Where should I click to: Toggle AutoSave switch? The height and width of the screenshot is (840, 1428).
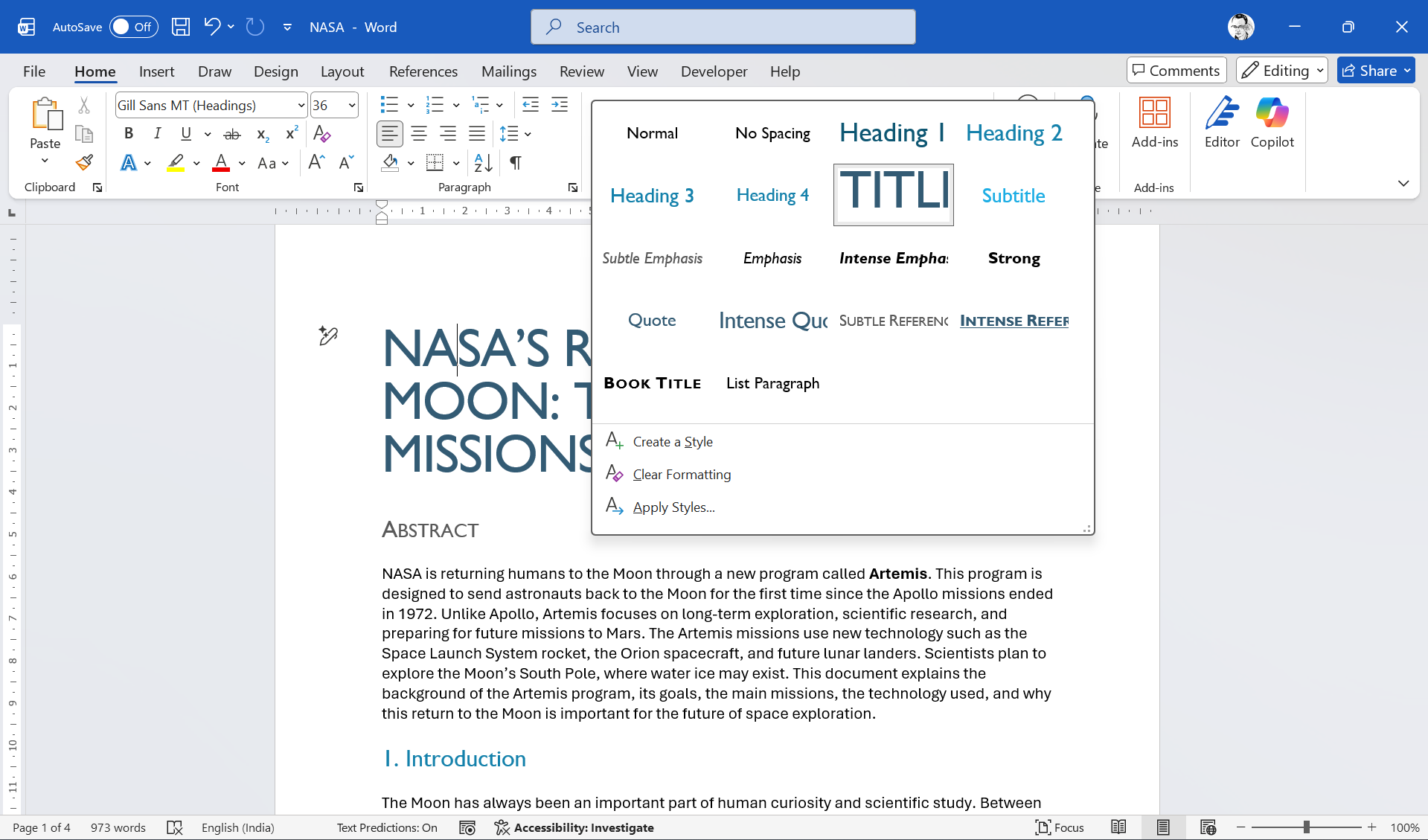[x=134, y=28]
